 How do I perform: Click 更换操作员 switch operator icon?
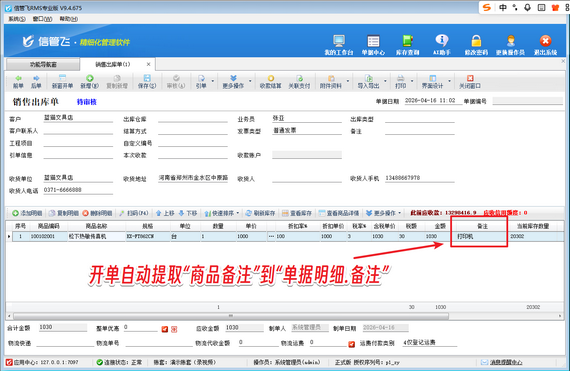pyautogui.click(x=510, y=45)
